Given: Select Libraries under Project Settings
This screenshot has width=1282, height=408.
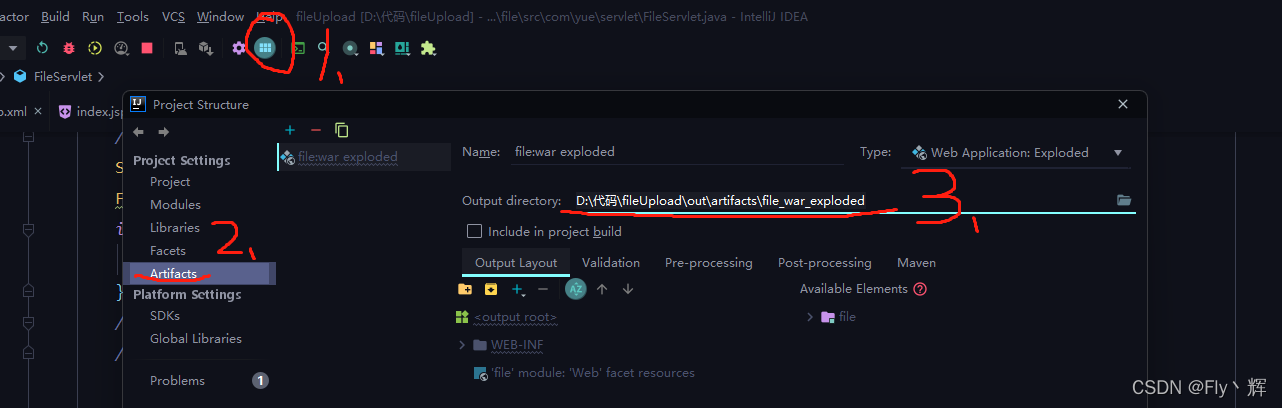Looking at the screenshot, I should click(175, 228).
